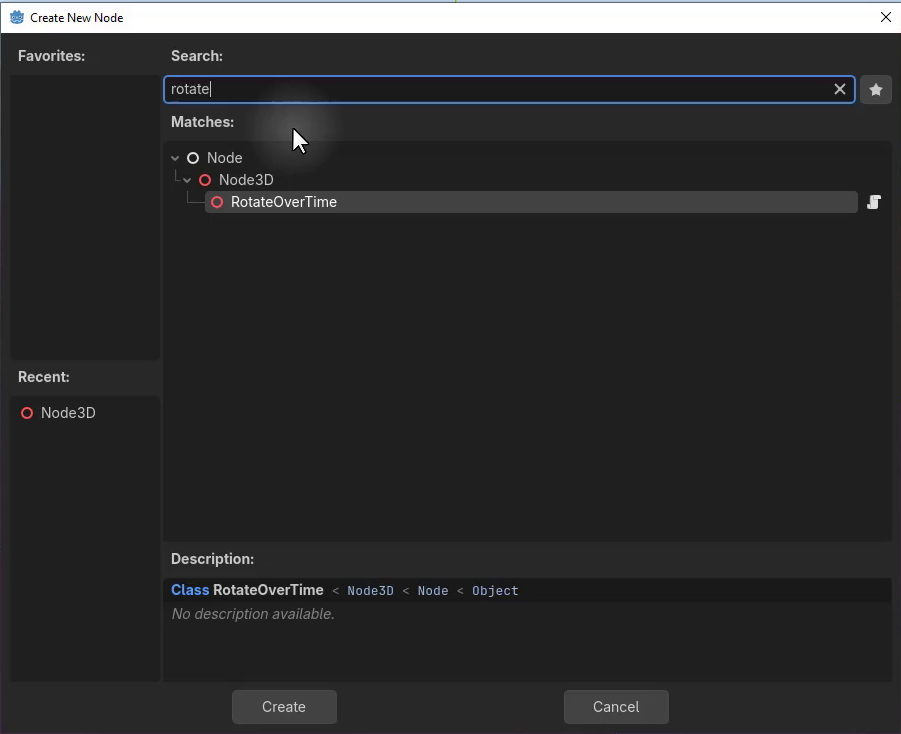The width and height of the screenshot is (901, 734).
Task: Select Node3D in the matches tree
Action: coord(246,180)
